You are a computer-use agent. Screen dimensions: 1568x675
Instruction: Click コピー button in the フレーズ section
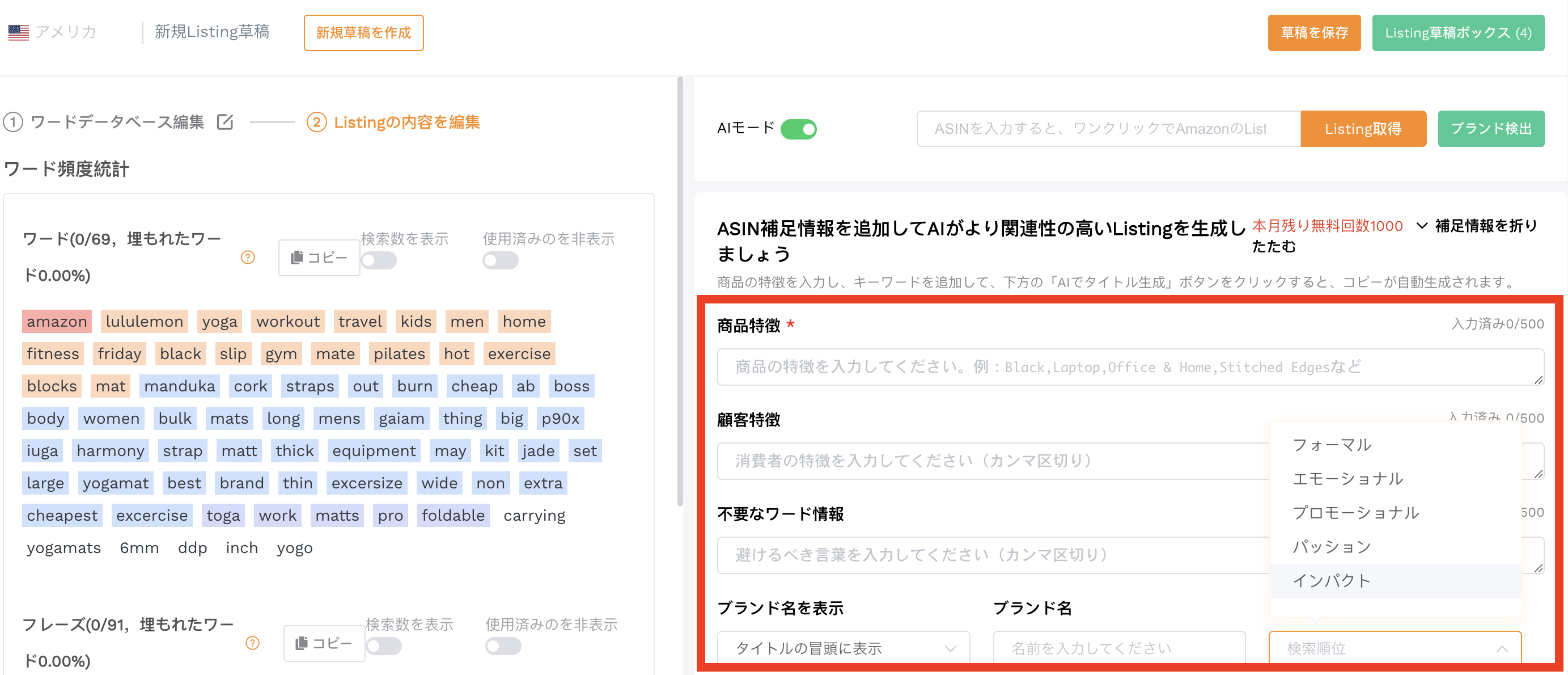pyautogui.click(x=324, y=643)
